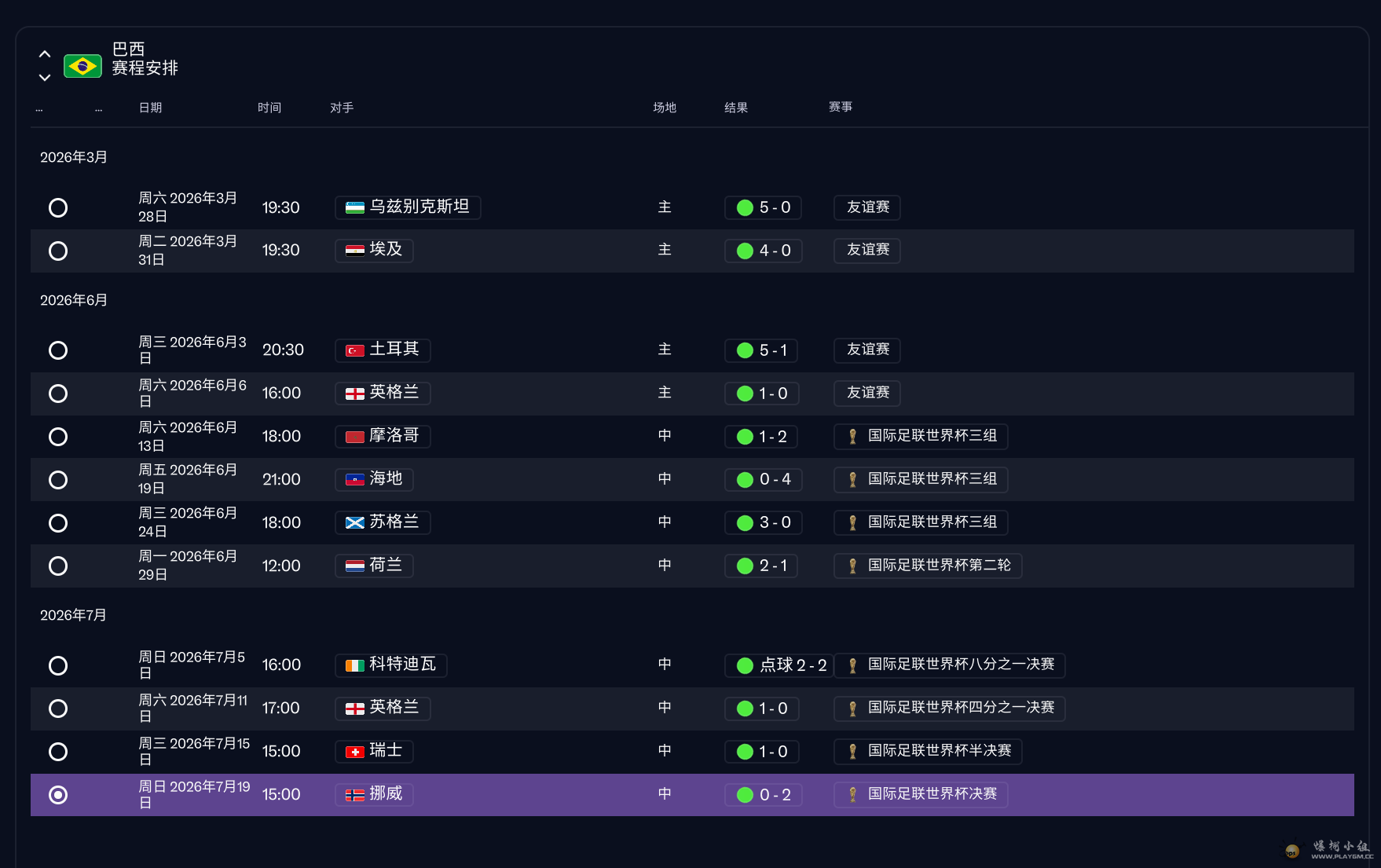Select the radio button for the 海地 match
Viewport: 1381px width, 868px height.
click(58, 479)
